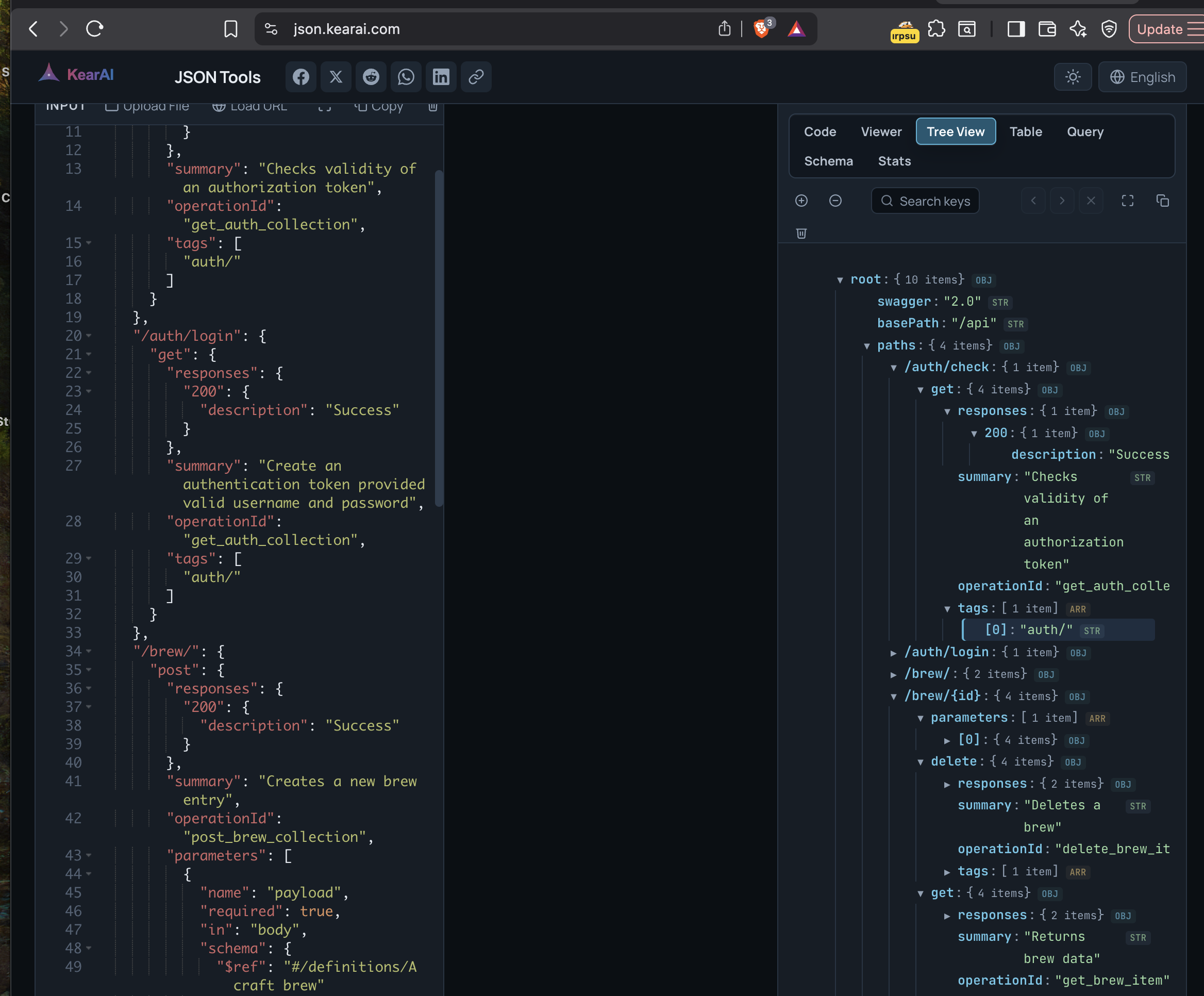Collapse delete node
The image size is (1204, 996).
920,762
